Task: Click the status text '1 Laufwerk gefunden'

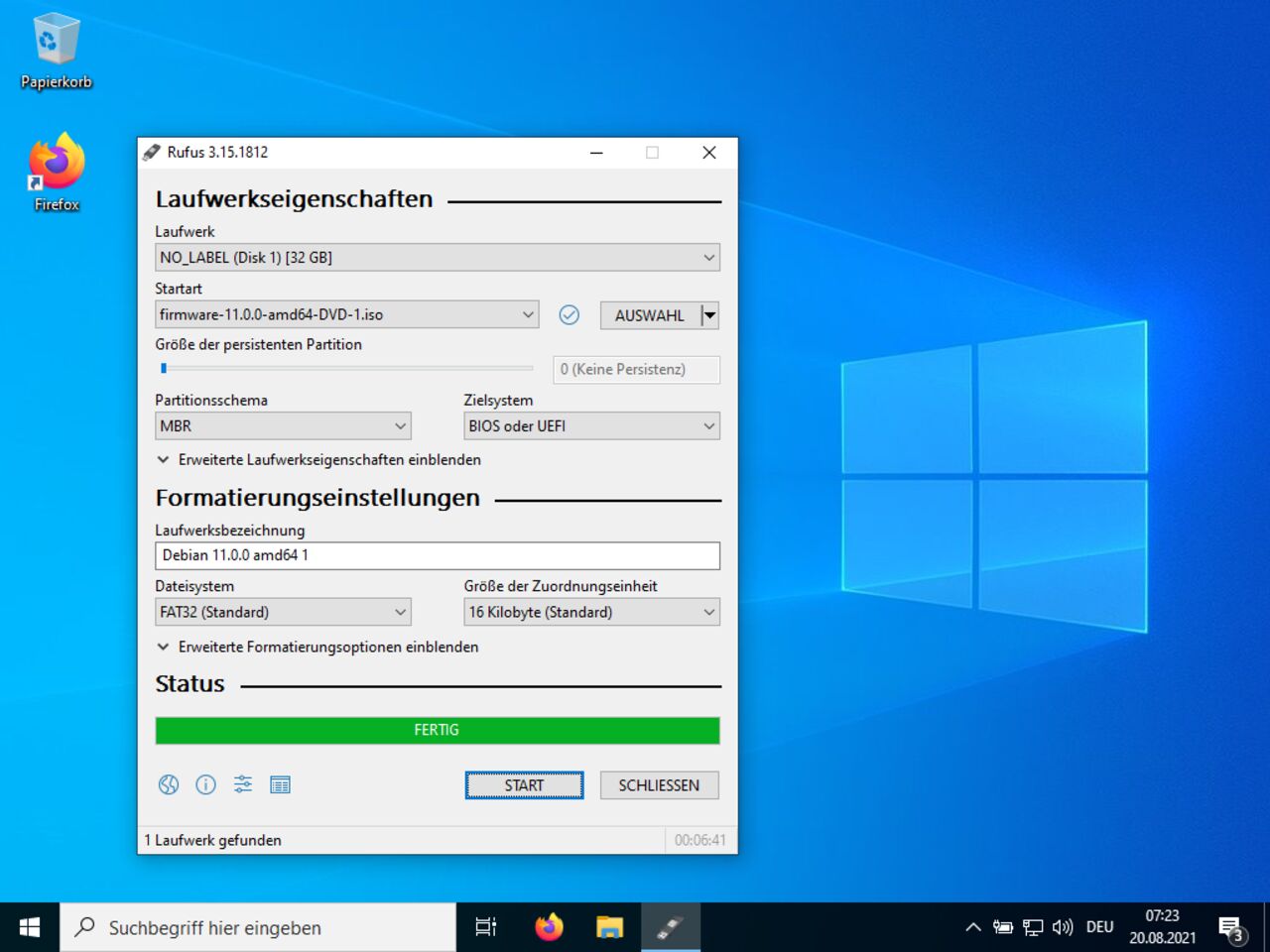Action: click(213, 841)
